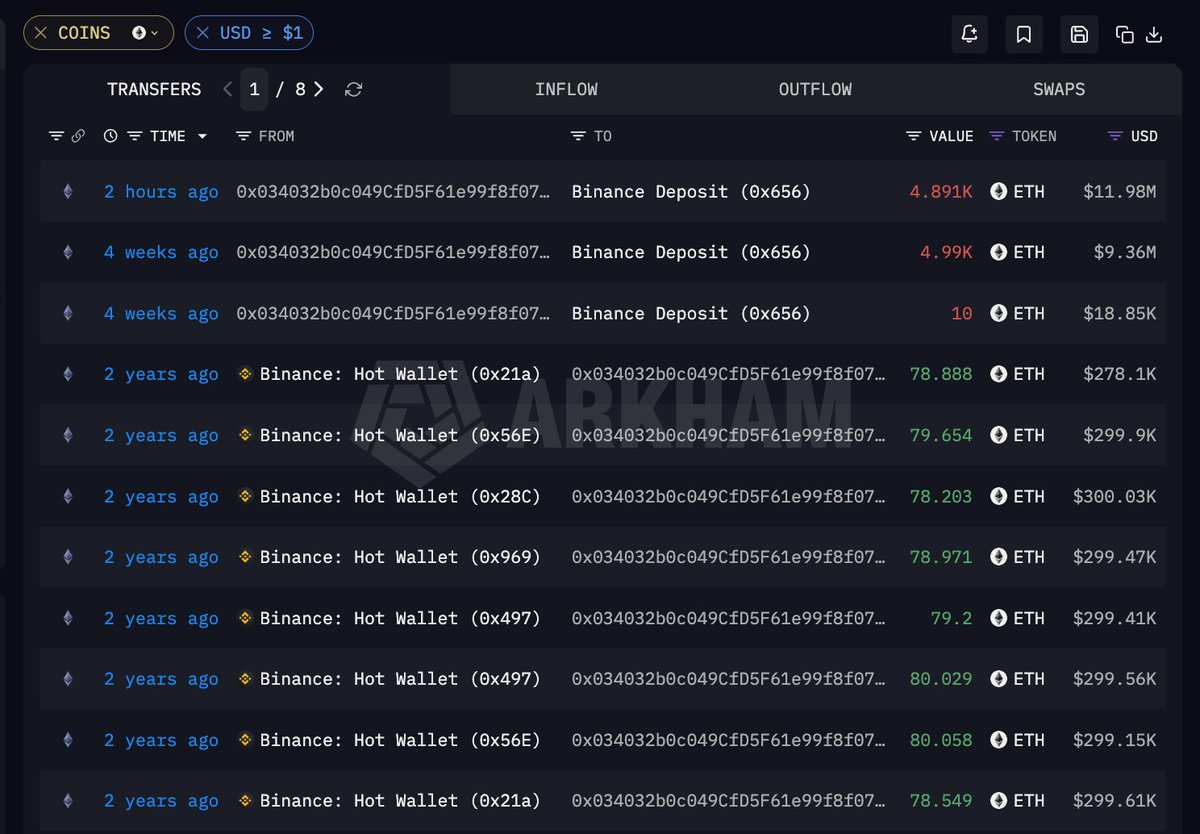Click the ETH token in $11.98M row
The image size is (1200, 834).
1017,191
